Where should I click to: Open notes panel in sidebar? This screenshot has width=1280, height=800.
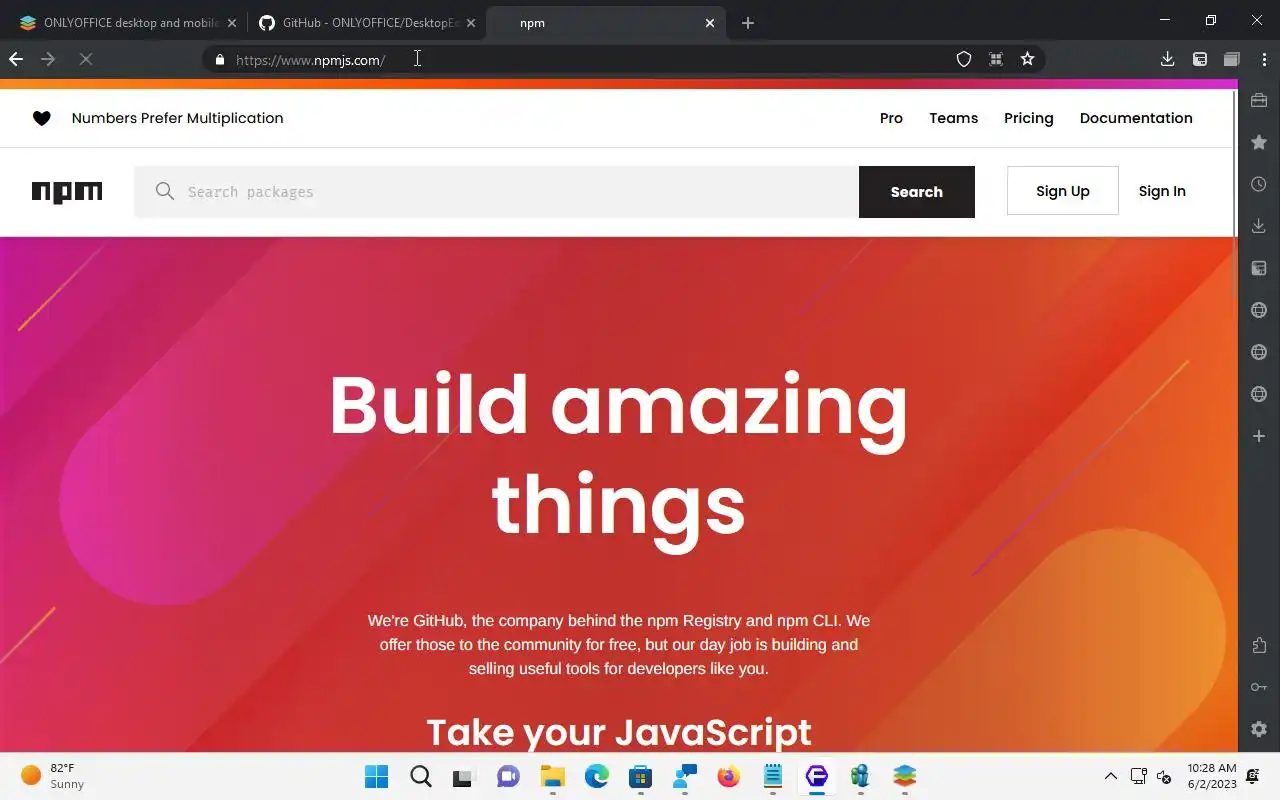pos(1259,268)
